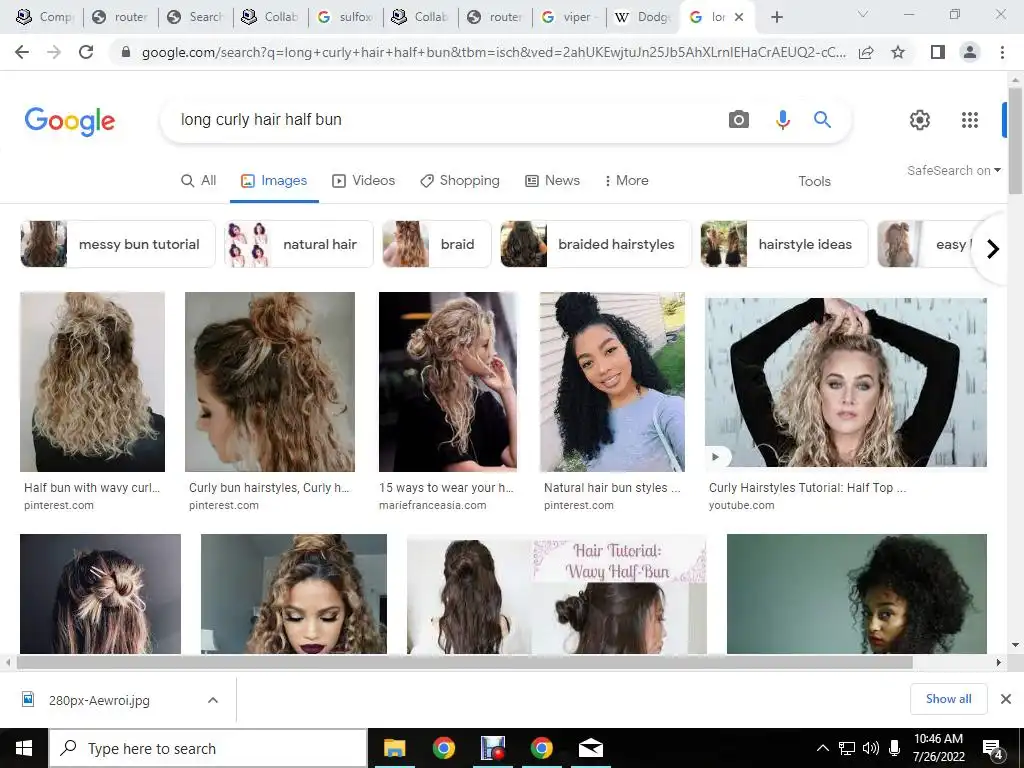Select natural hair suggestion chip
This screenshot has height=768, width=1024.
[x=299, y=244]
